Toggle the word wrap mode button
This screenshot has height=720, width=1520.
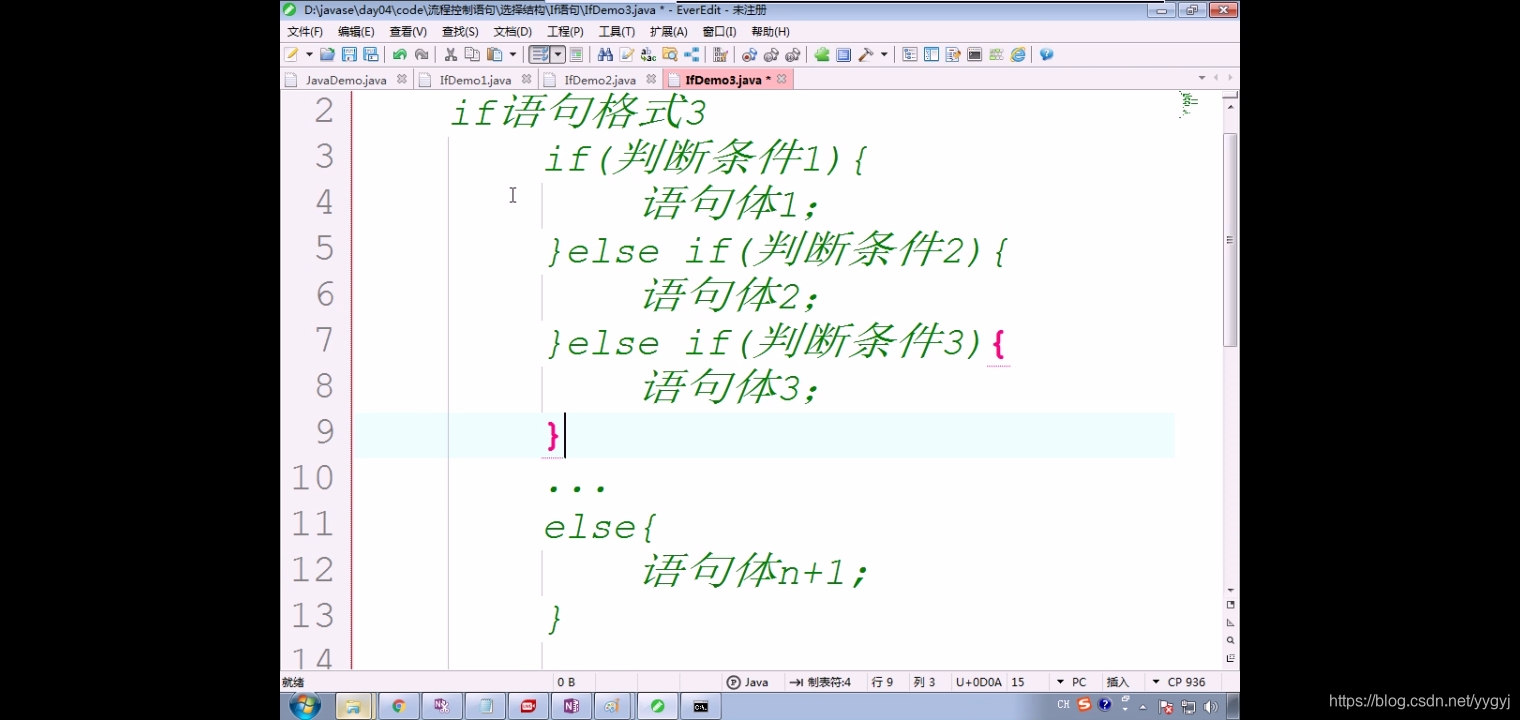[539, 55]
